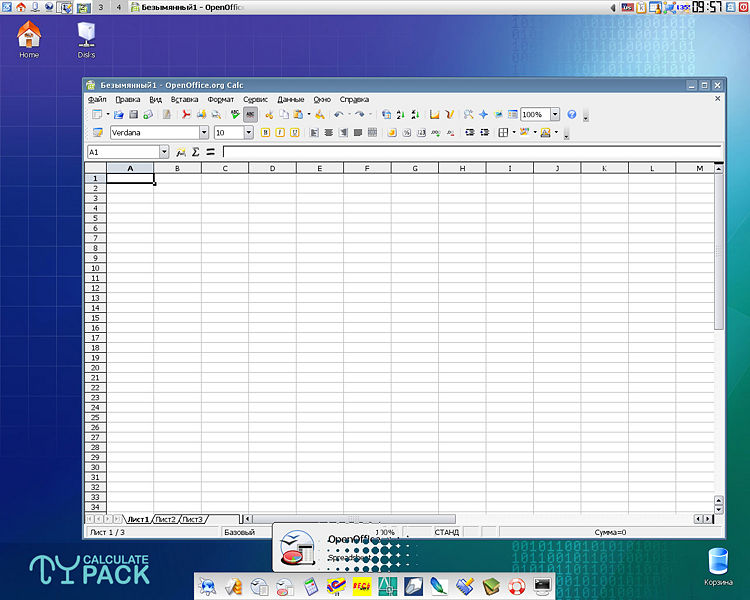
Task: Expand the Verdana font name dropdown
Action: coord(204,133)
